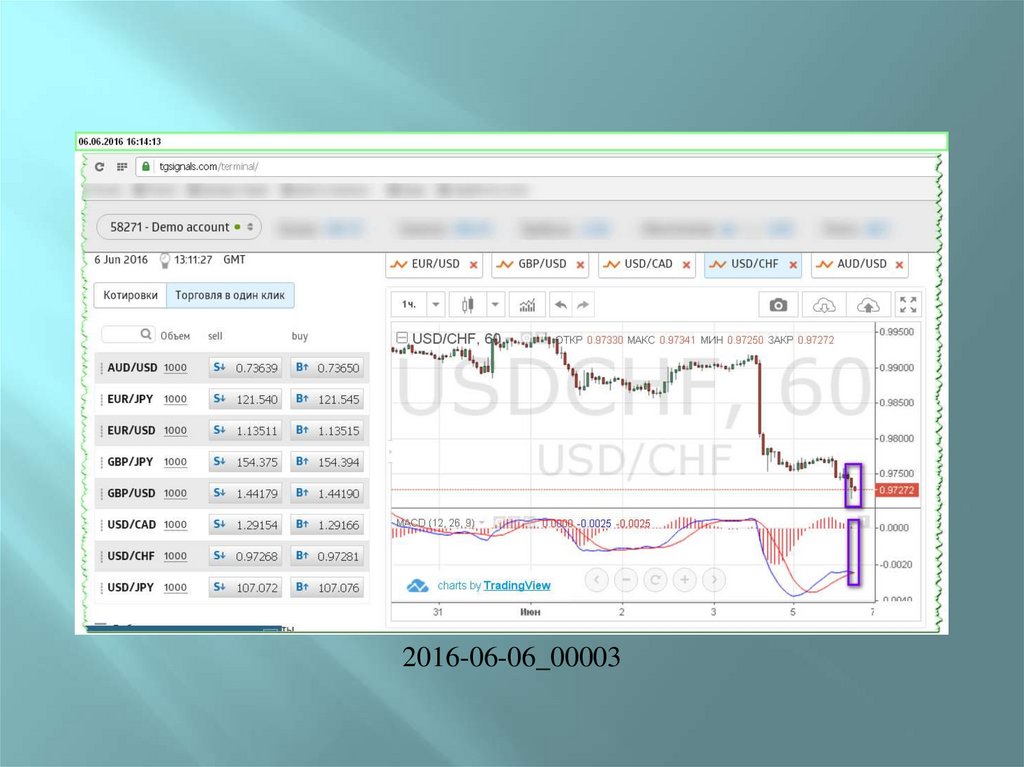Select the USD/CAD symbol row
The image size is (1024, 767).
click(232, 524)
